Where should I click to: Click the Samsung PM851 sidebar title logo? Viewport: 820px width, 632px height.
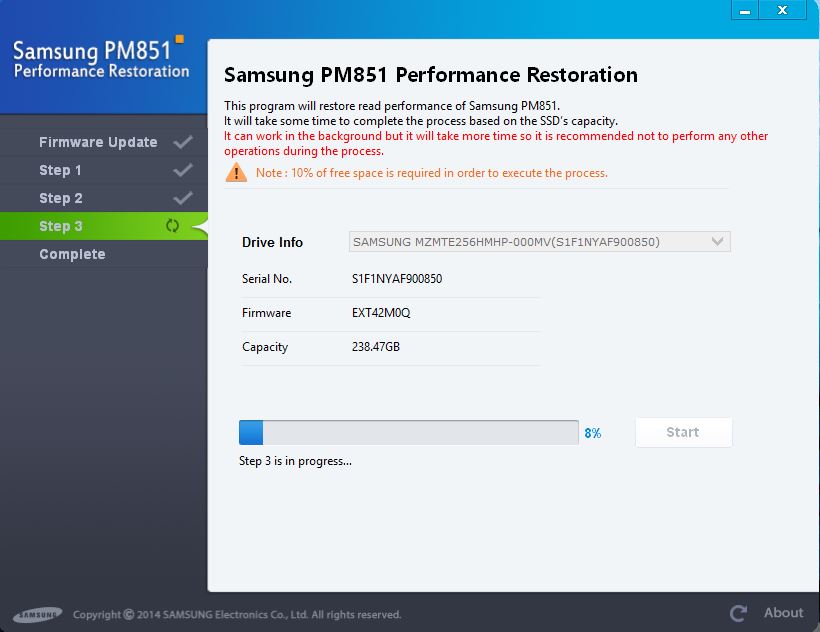pyautogui.click(x=100, y=58)
